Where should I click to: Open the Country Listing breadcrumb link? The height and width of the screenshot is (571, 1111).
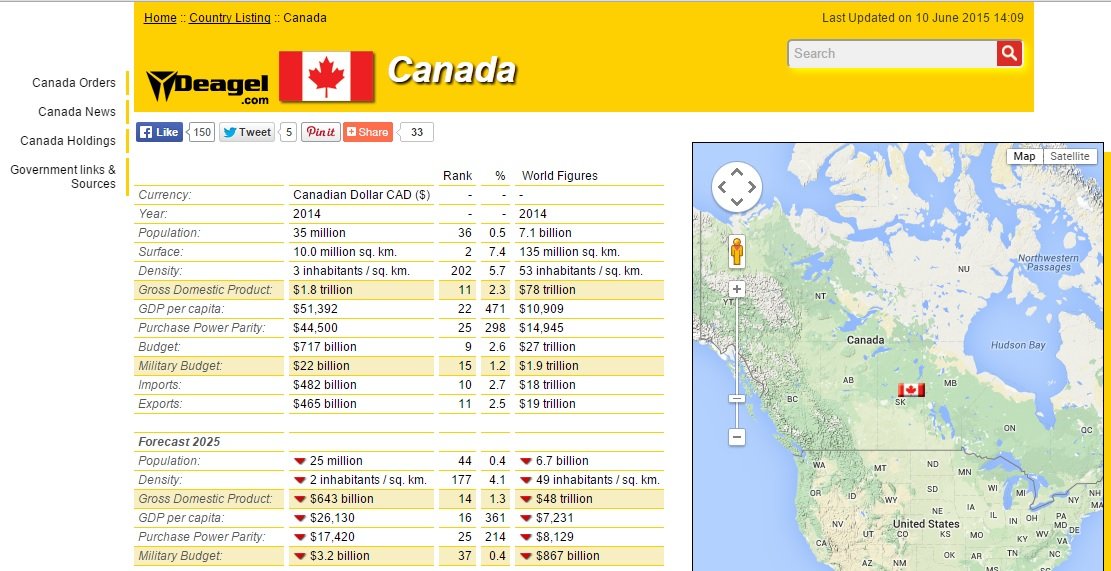coord(230,18)
